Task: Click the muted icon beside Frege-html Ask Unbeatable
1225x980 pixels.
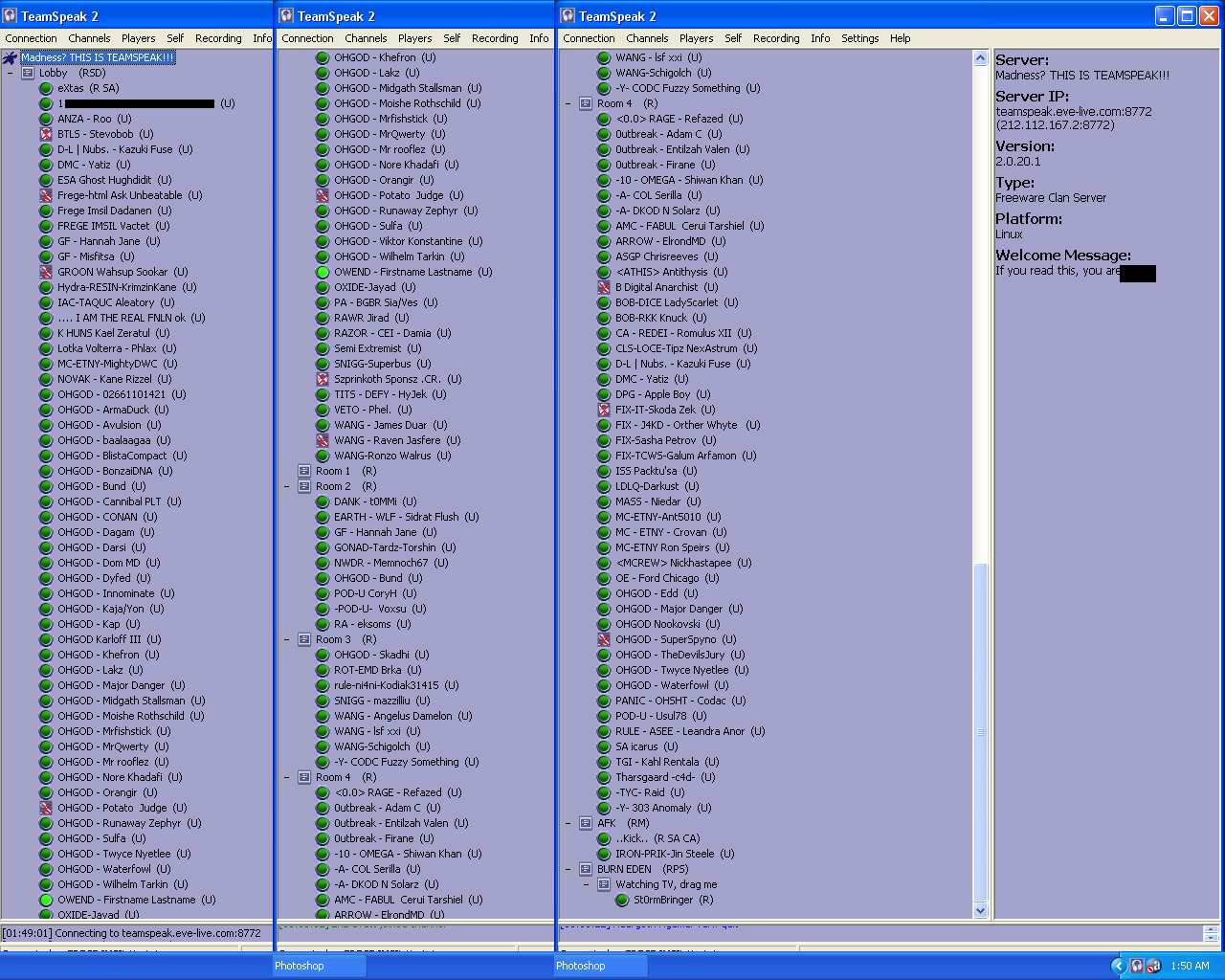Action: (x=46, y=195)
